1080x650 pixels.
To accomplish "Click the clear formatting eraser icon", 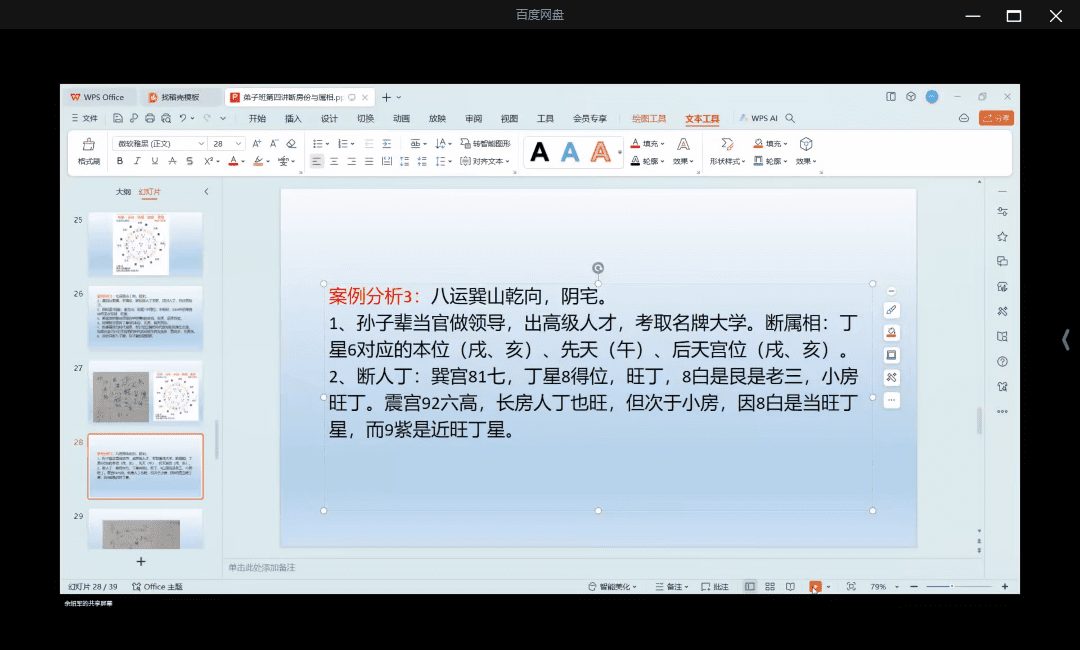I will pyautogui.click(x=291, y=143).
